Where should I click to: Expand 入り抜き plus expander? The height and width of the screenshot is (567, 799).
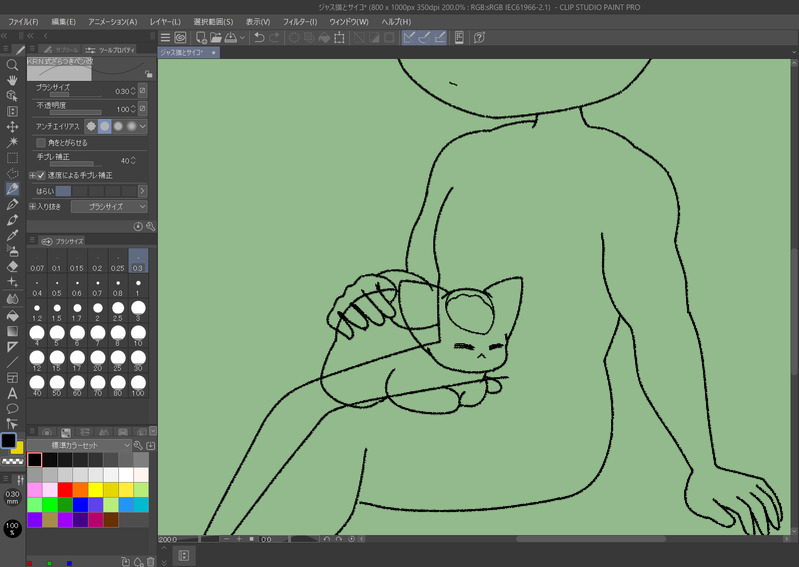tap(32, 206)
